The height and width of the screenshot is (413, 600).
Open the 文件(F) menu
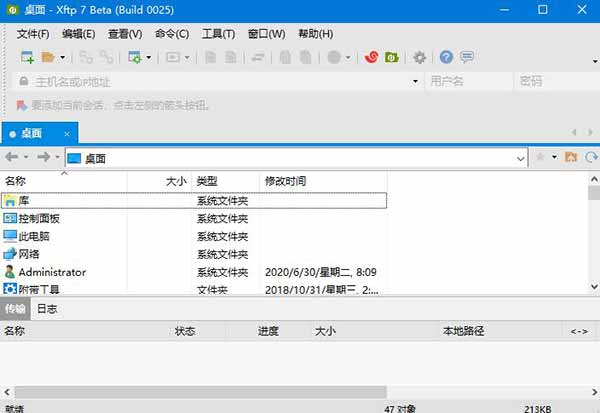tap(33, 33)
